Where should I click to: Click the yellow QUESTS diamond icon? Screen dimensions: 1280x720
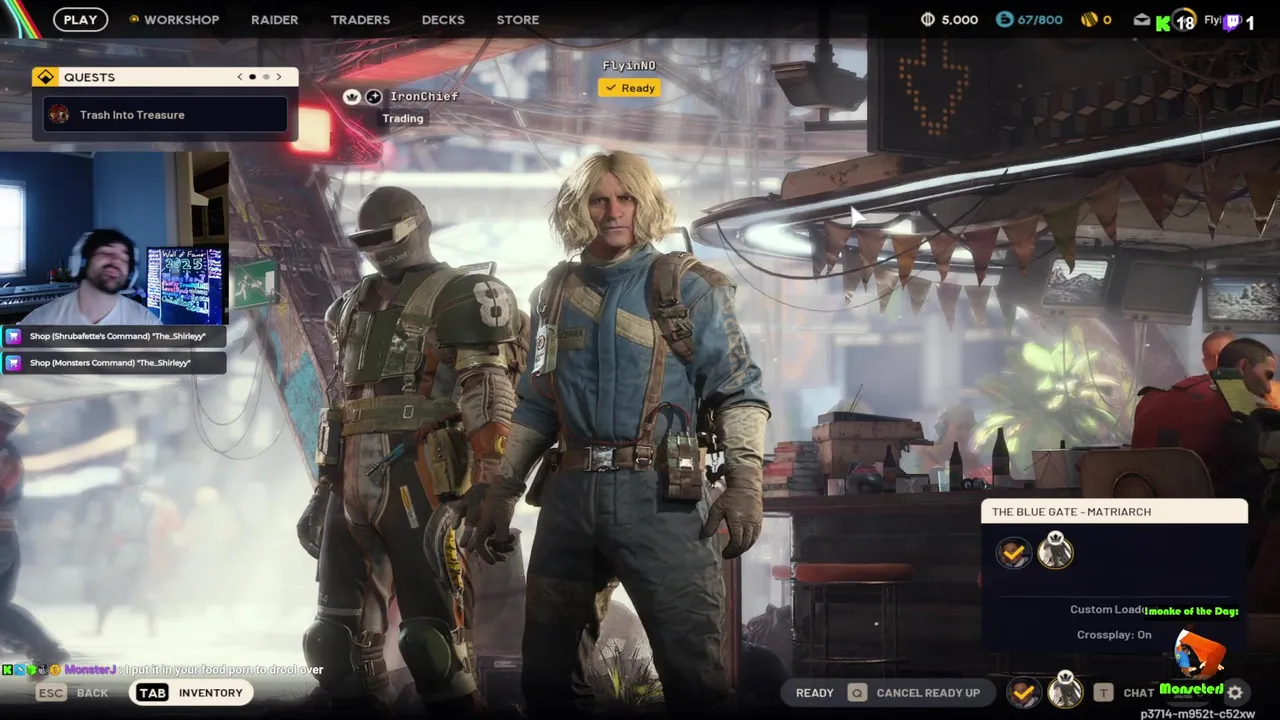(x=45, y=77)
